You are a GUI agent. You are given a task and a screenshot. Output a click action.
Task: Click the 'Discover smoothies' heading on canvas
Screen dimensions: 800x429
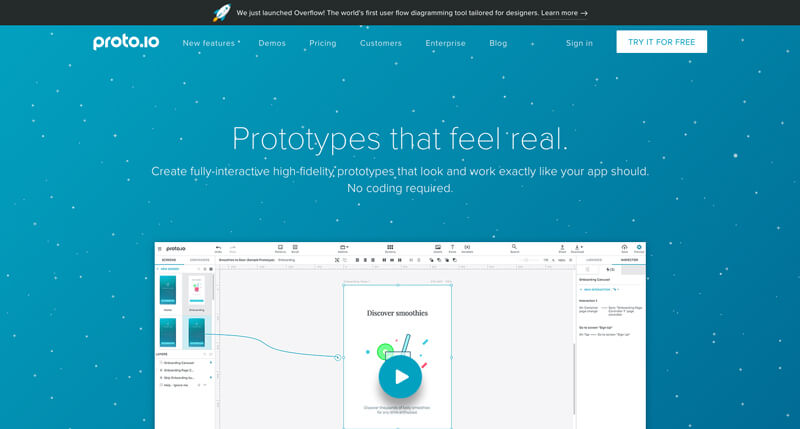coord(397,313)
